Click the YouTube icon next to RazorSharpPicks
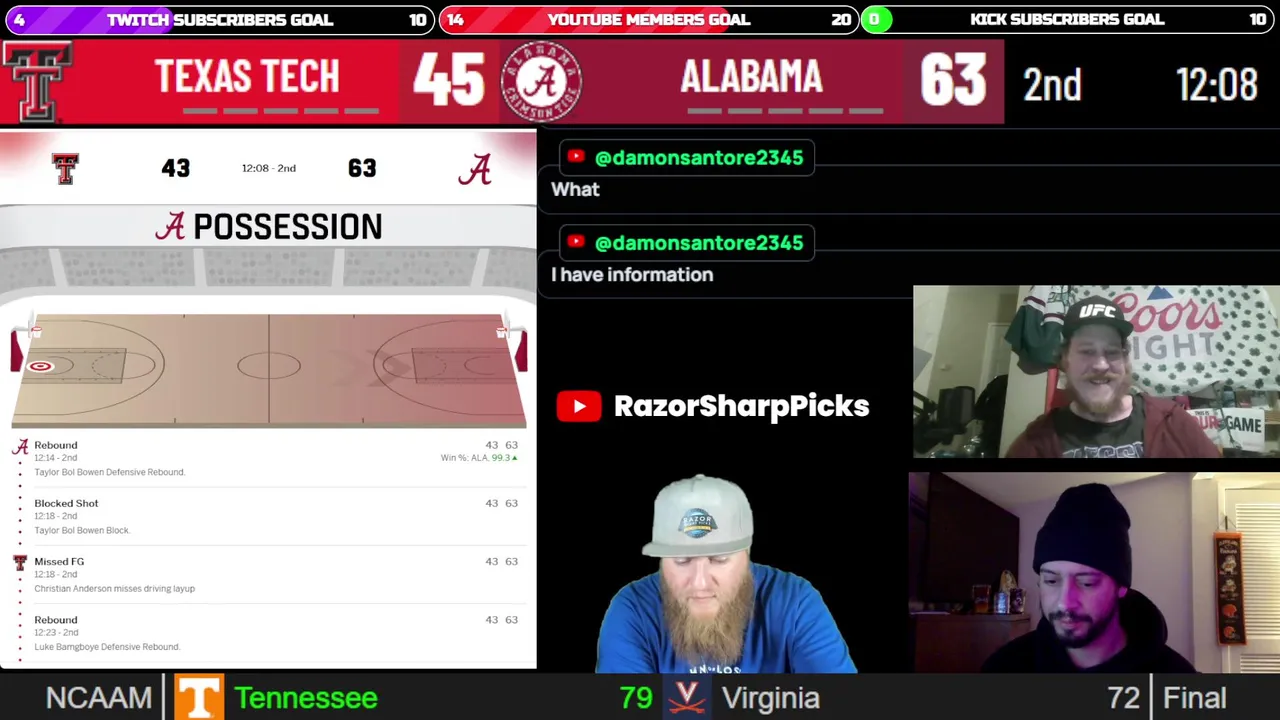 (x=579, y=406)
